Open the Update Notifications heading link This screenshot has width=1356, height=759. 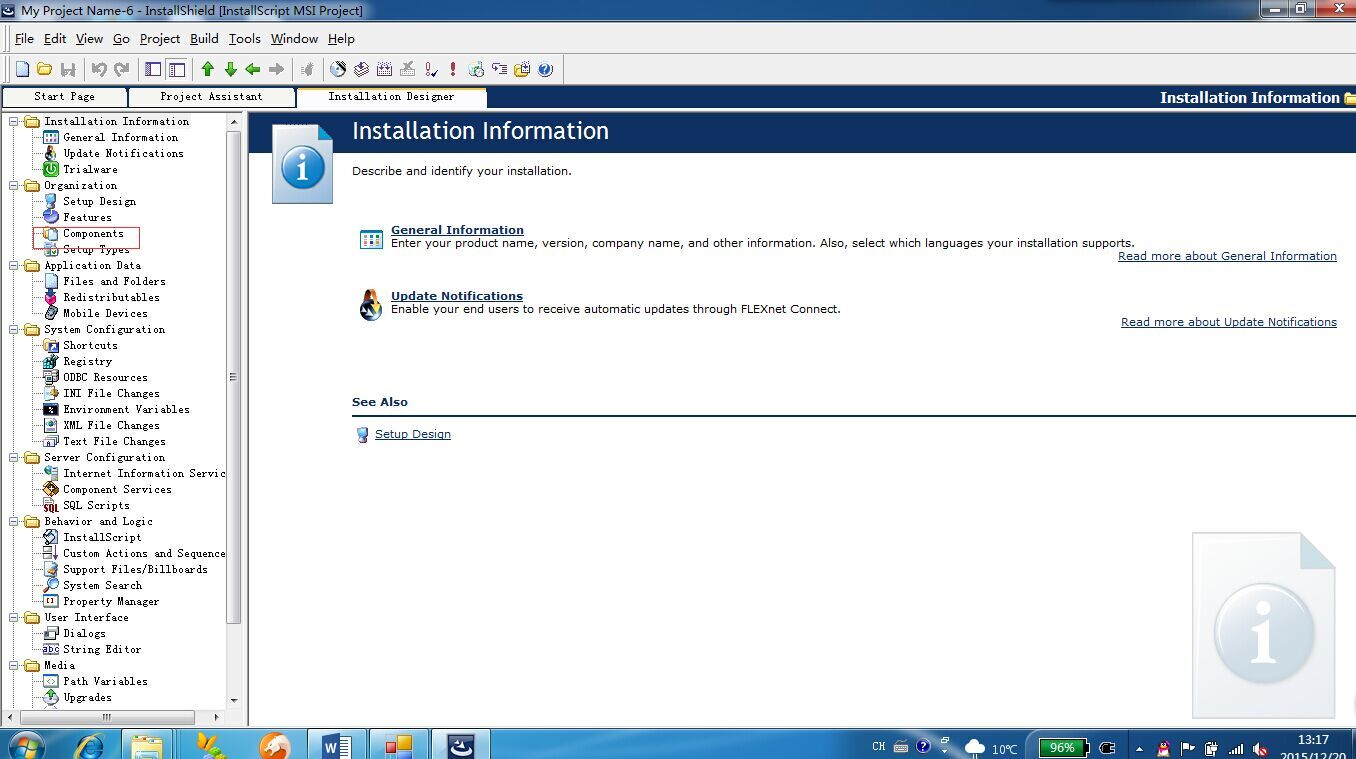(x=457, y=296)
